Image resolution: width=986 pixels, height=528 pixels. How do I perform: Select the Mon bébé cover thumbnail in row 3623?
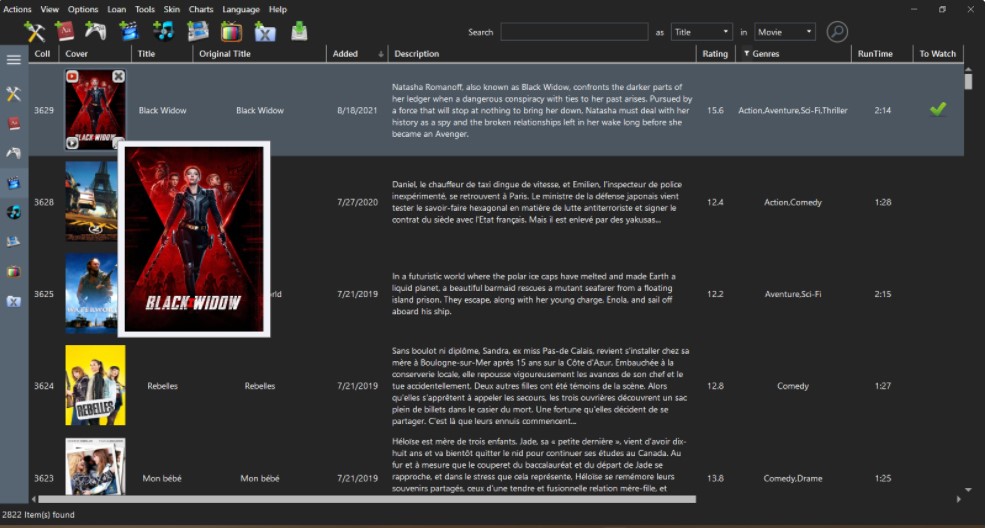pyautogui.click(x=96, y=466)
